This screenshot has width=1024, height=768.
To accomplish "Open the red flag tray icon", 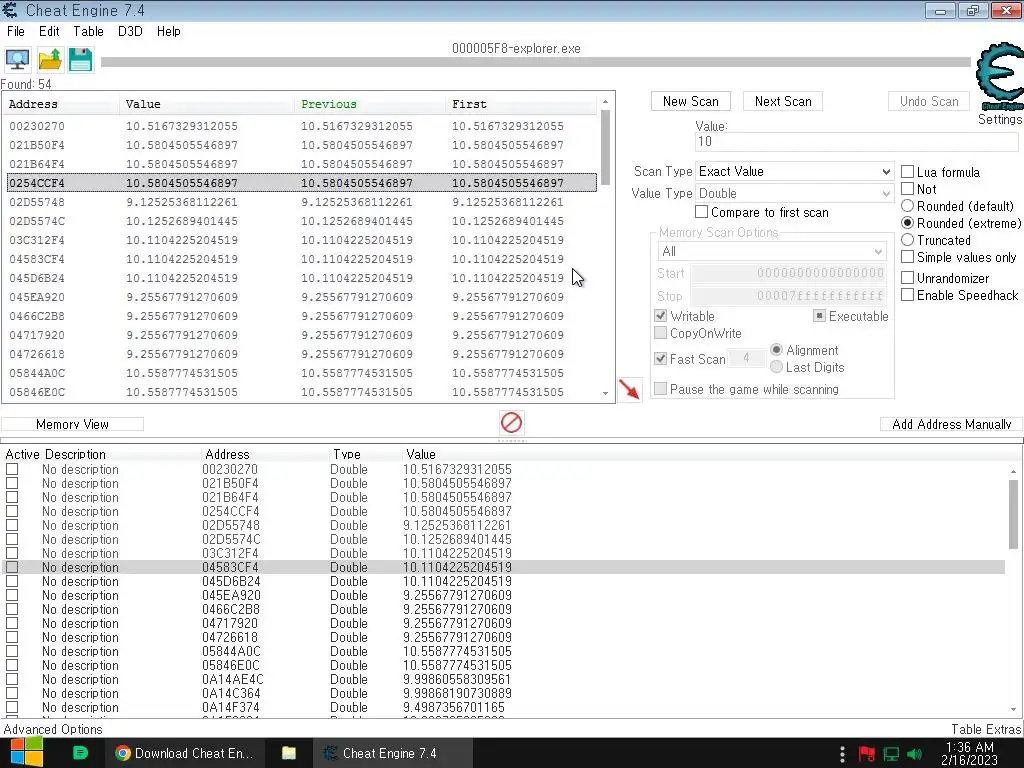I will tap(867, 754).
